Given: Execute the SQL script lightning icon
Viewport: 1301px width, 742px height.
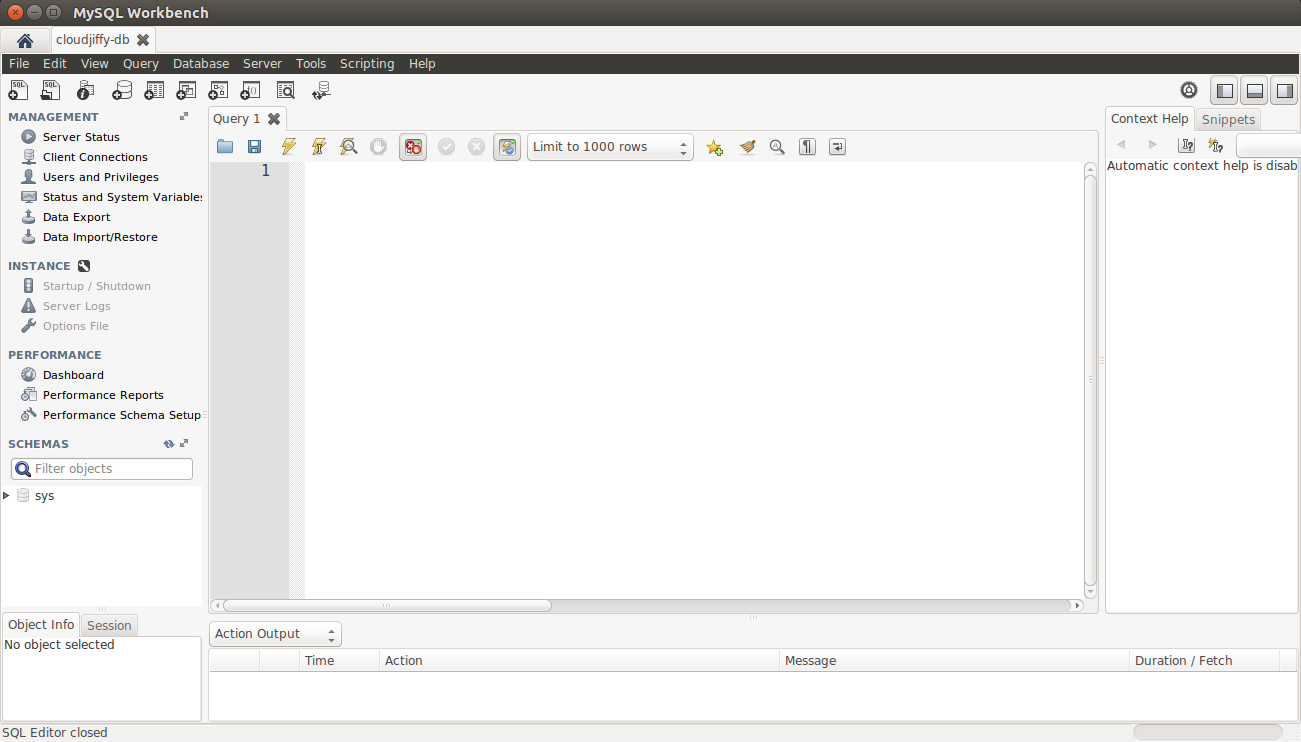Looking at the screenshot, I should coord(288,147).
